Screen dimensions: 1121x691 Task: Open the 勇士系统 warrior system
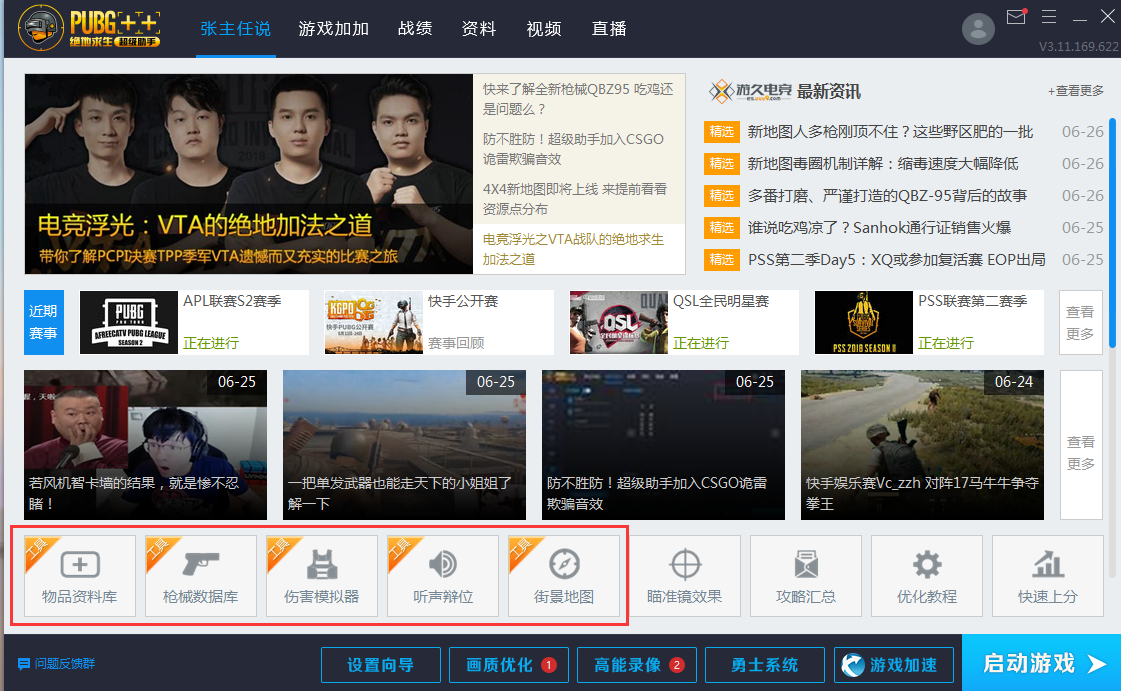(765, 665)
